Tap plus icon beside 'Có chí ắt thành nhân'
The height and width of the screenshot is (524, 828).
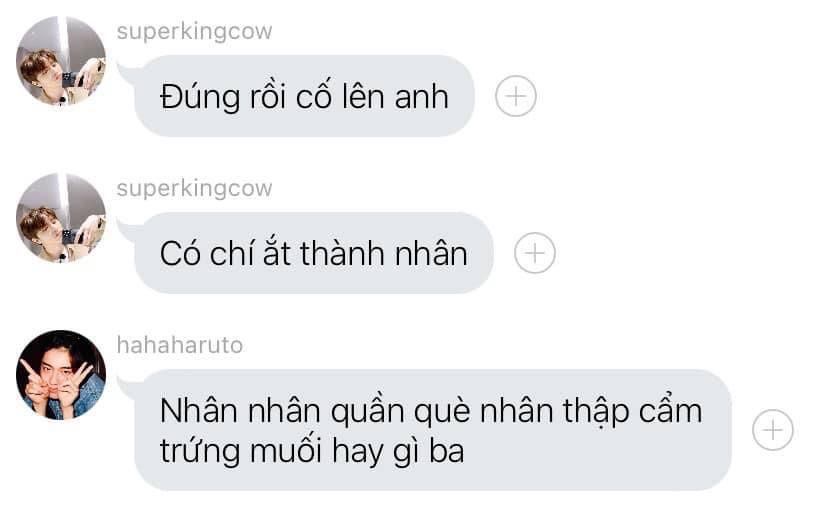click(535, 253)
